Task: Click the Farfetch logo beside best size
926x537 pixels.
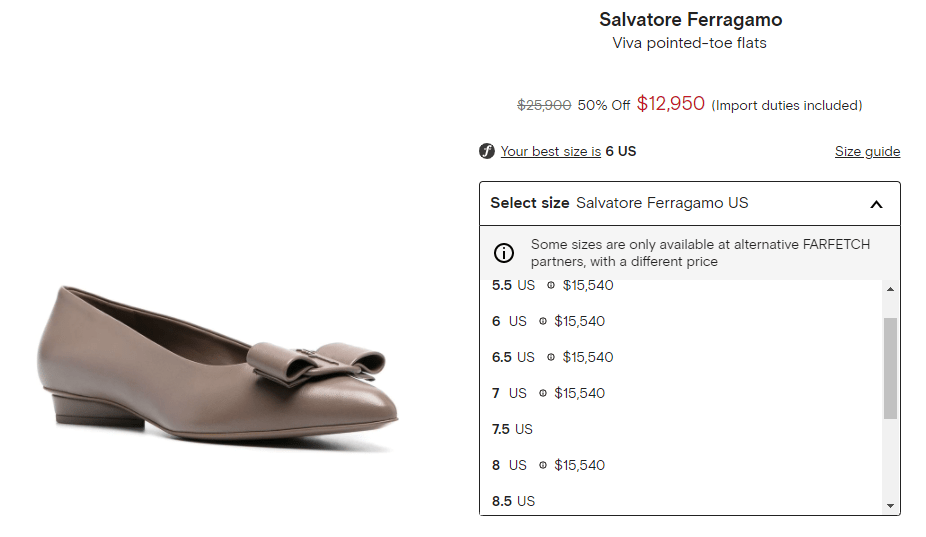Action: 487,152
